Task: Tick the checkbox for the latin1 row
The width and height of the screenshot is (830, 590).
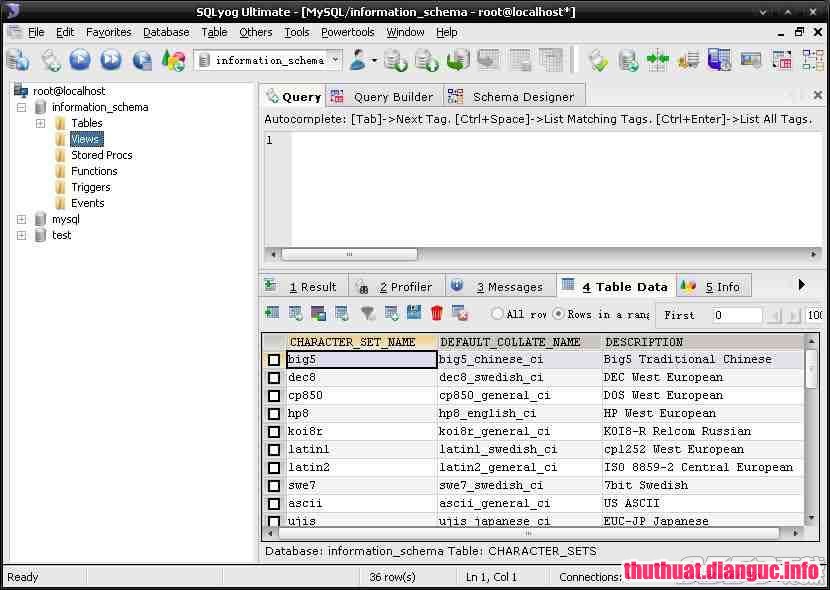Action: click(x=274, y=450)
